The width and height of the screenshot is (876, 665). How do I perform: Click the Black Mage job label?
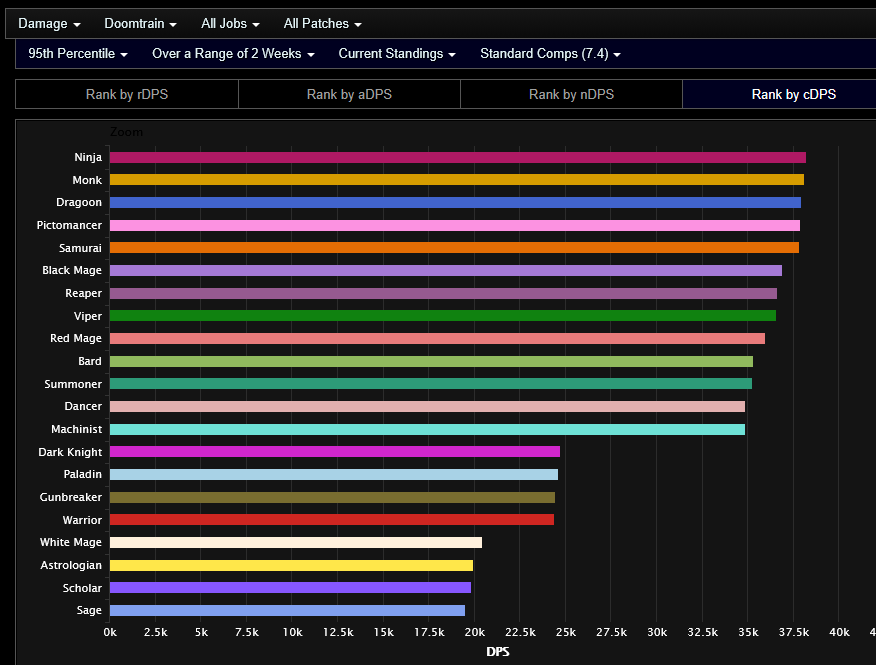point(72,270)
